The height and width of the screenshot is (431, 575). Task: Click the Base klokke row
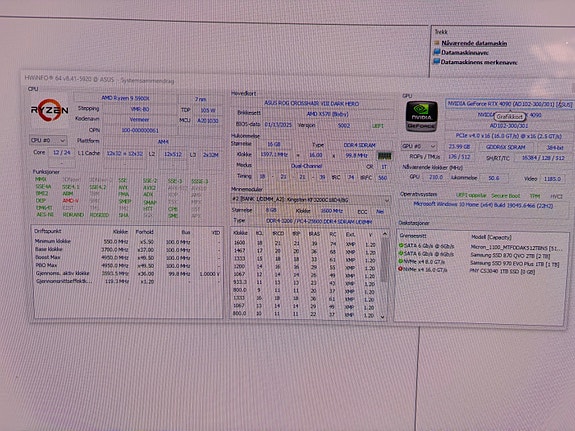coord(127,249)
